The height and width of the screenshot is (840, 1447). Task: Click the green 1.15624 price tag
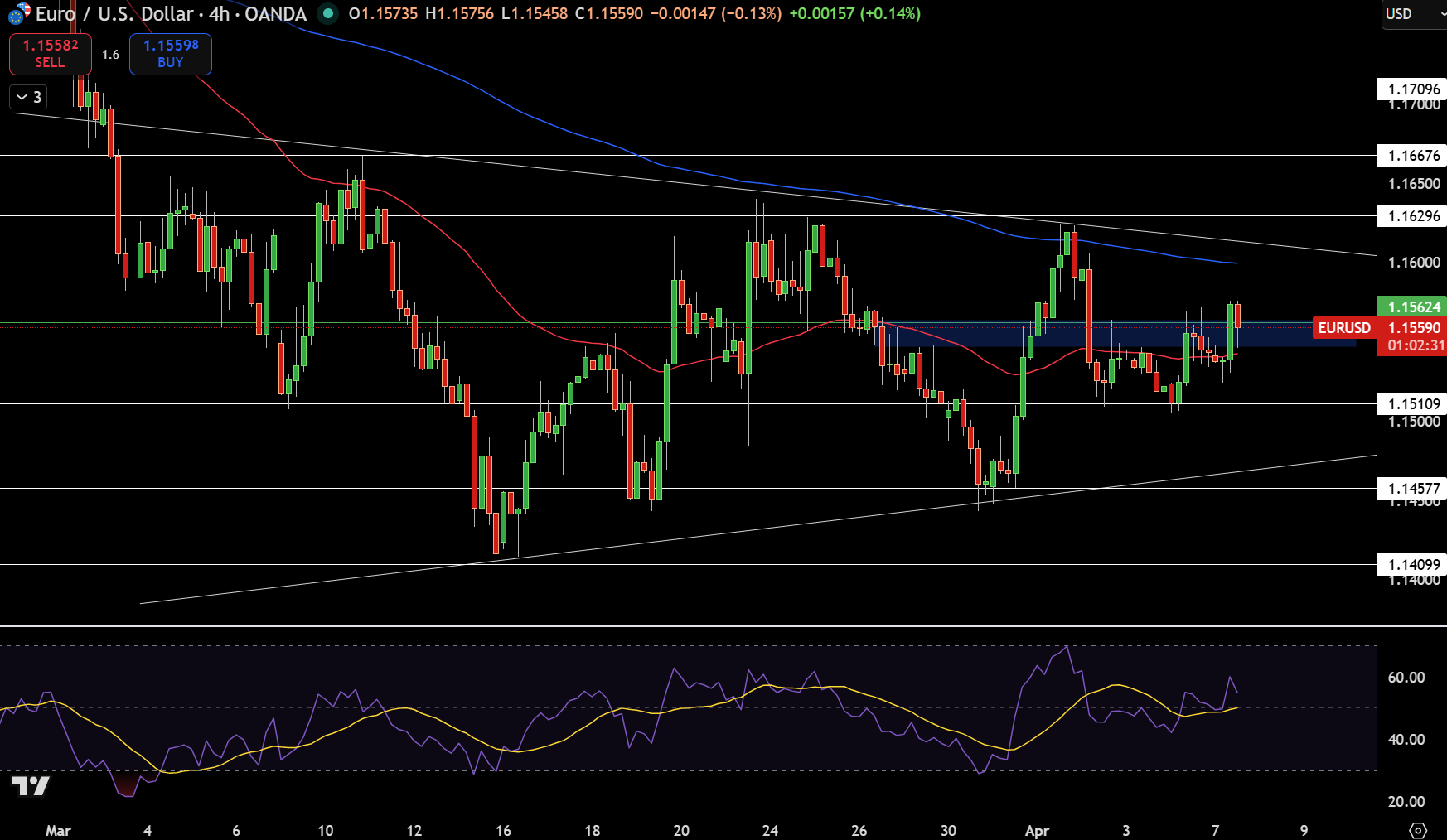pos(1412,307)
